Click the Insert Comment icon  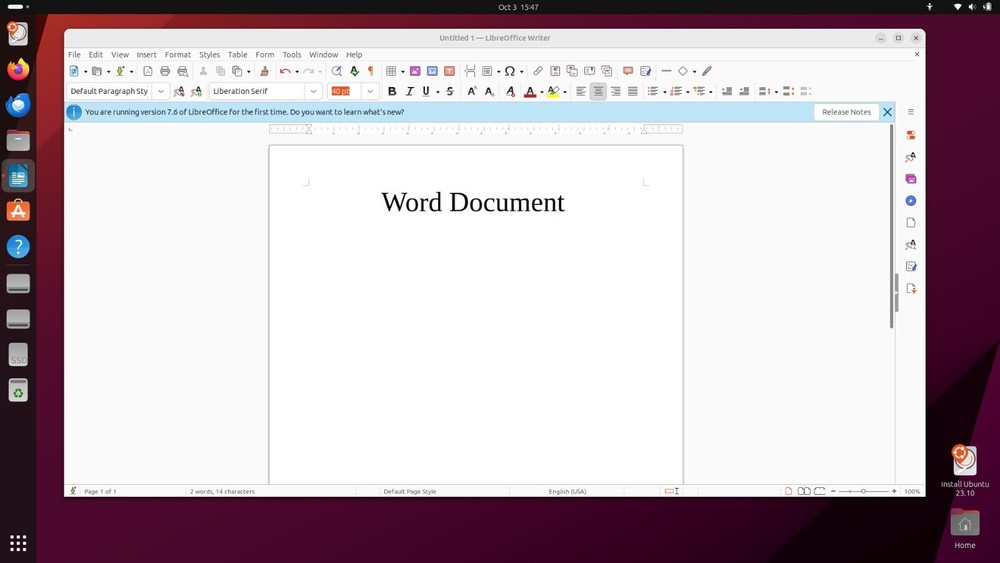(x=628, y=71)
